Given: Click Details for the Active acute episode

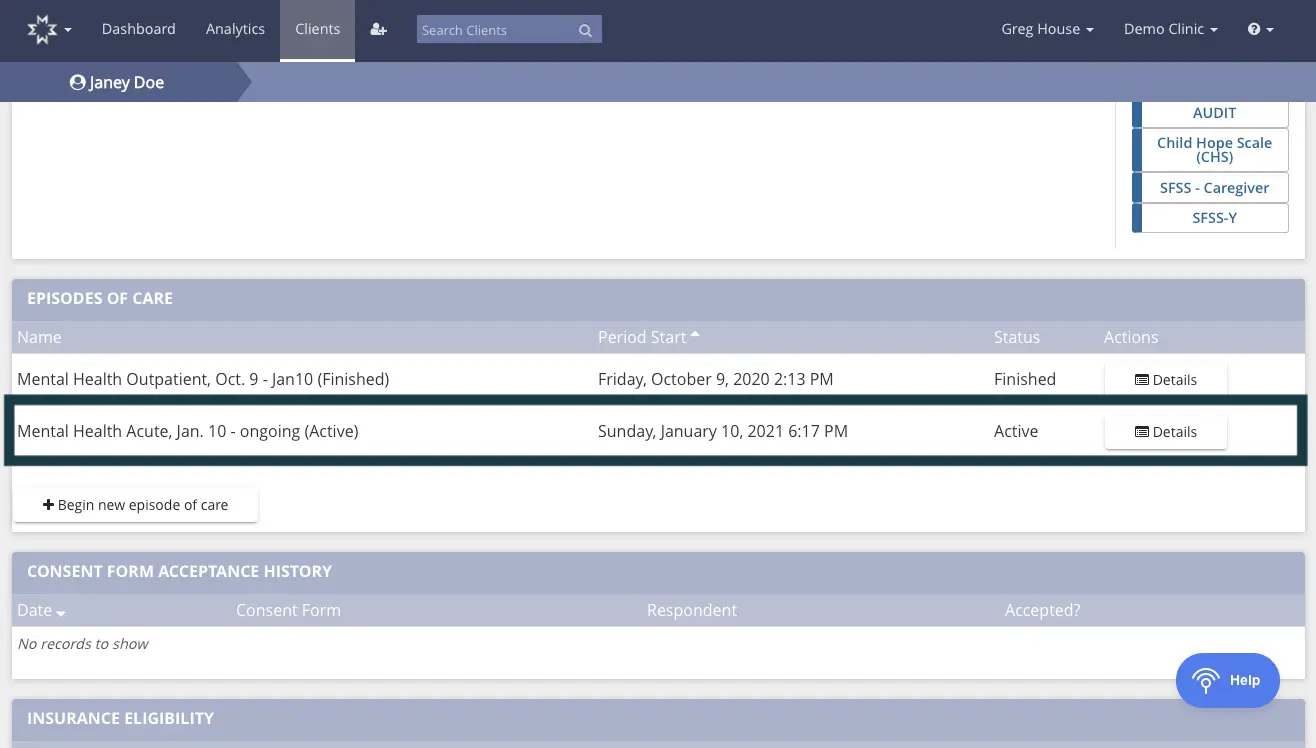Looking at the screenshot, I should point(1165,431).
